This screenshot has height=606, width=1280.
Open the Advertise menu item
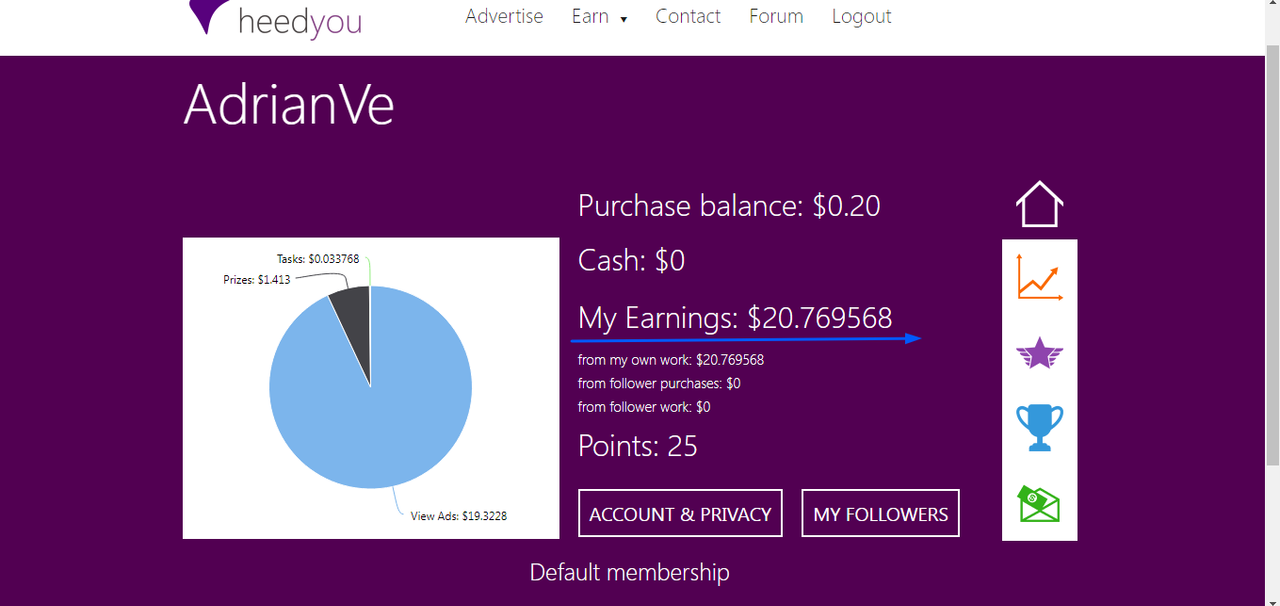(x=504, y=16)
